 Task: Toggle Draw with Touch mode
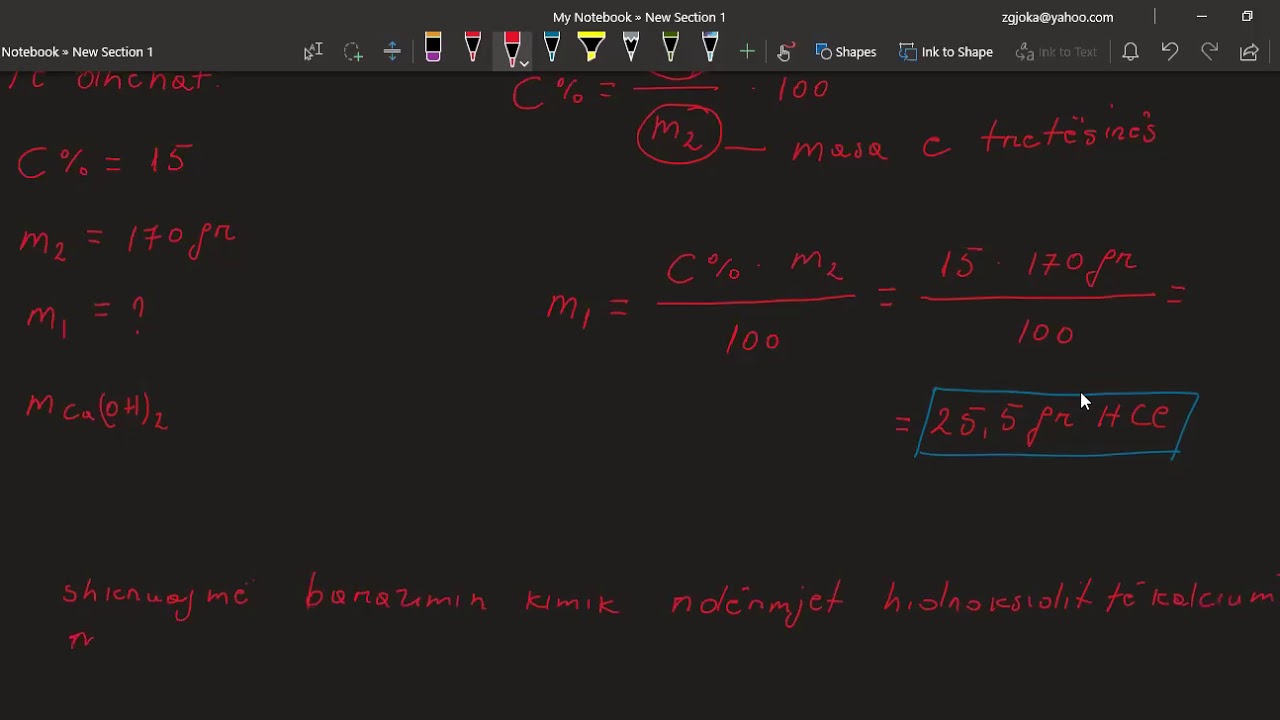[786, 51]
